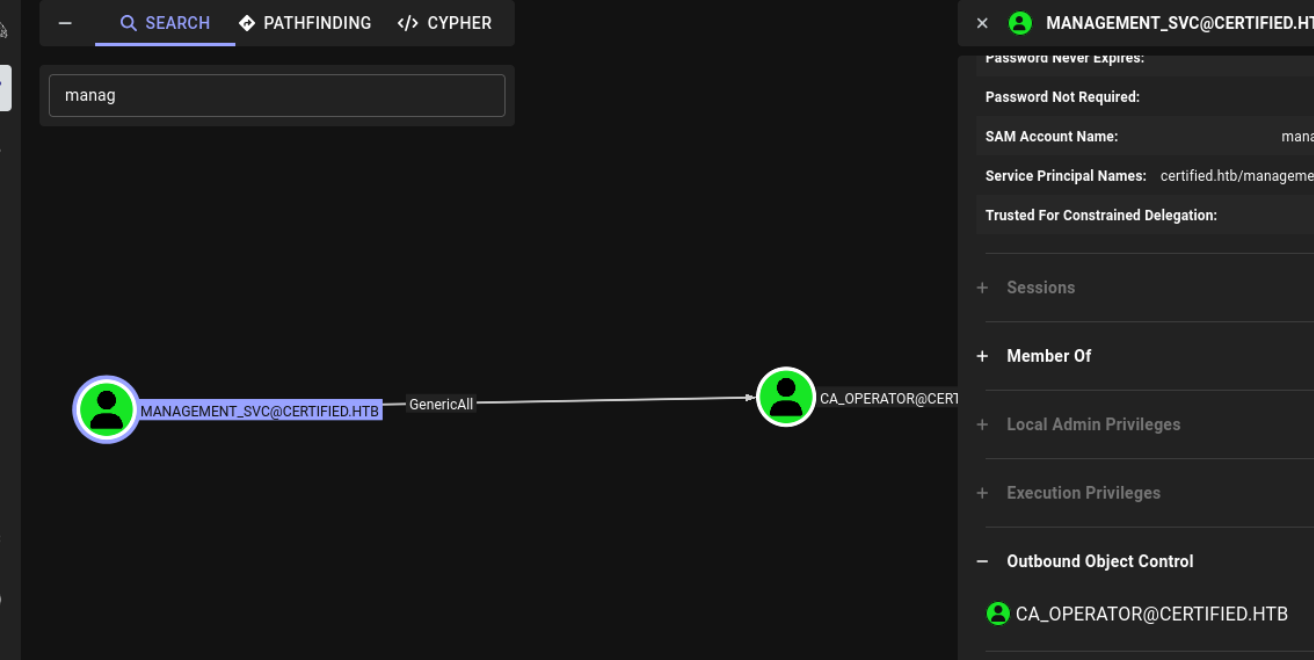Click the highlighted MANAGEMENT_SVC@CERTIFIED.HTB graph label
Screen dimensions: 1314x660
260,411
